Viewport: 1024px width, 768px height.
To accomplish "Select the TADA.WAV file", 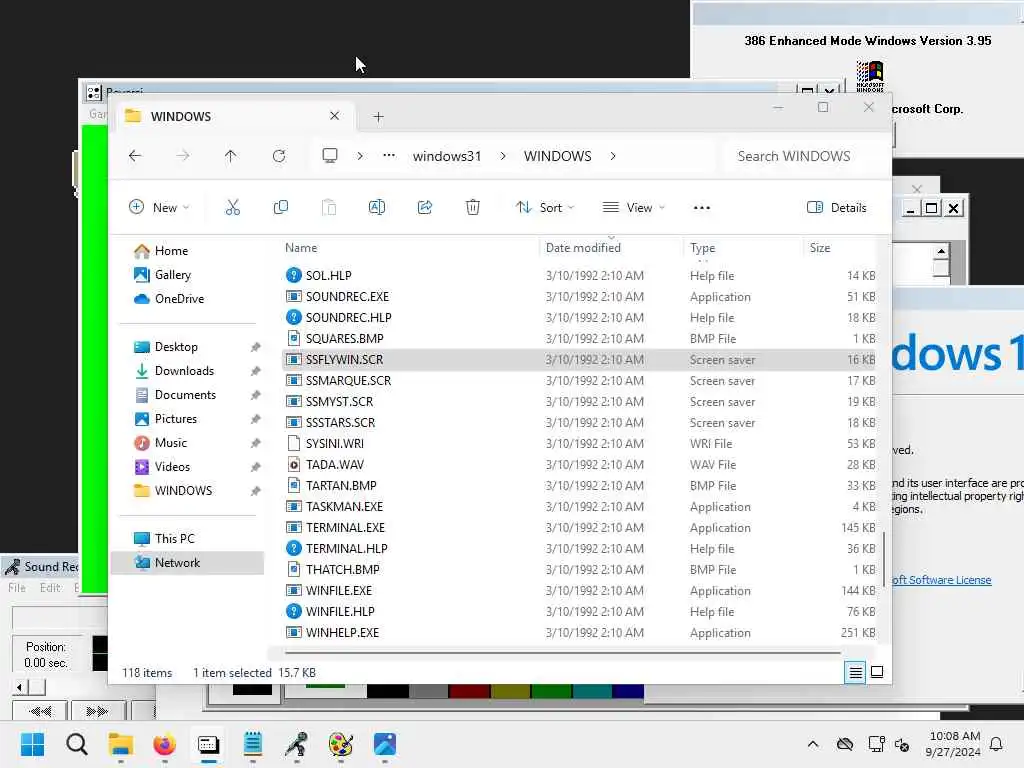I will click(x=579, y=464).
